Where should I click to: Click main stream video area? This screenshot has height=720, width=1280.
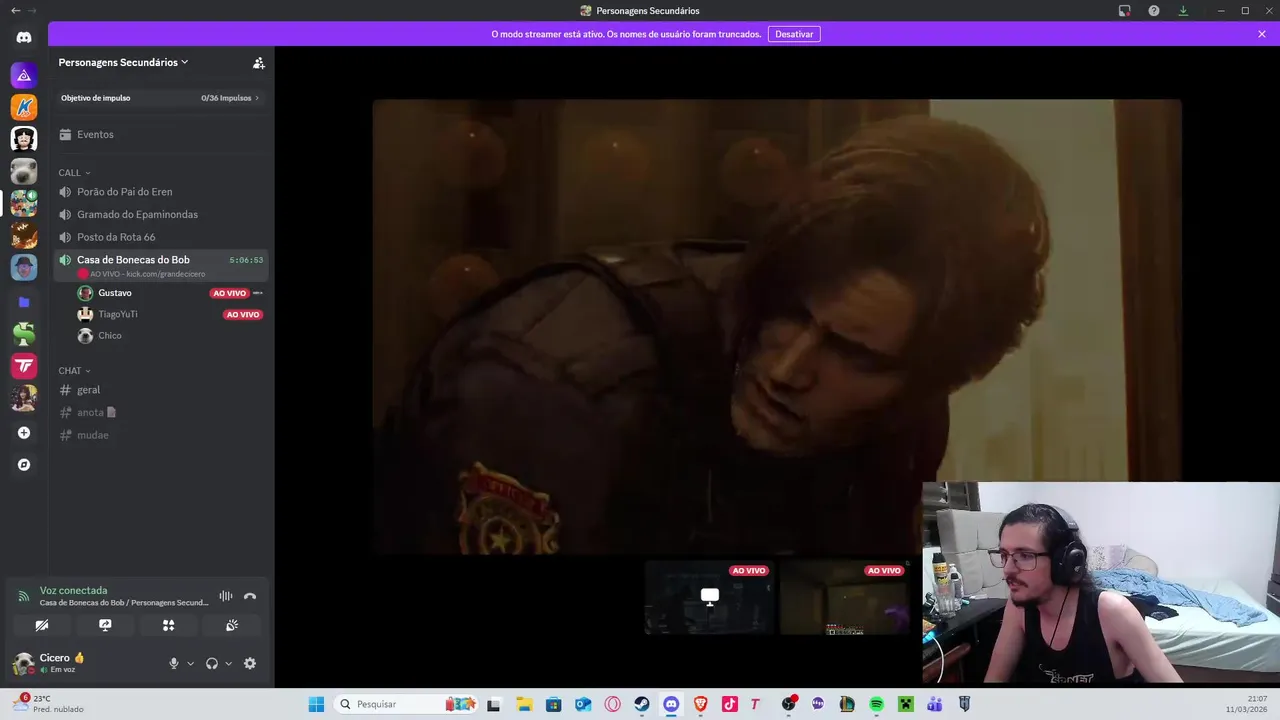[x=777, y=326]
